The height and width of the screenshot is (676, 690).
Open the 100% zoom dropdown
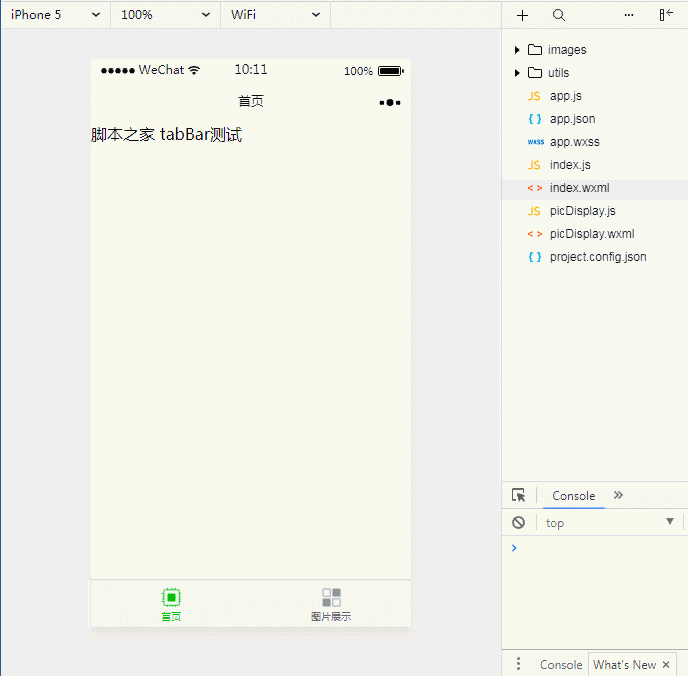click(x=165, y=15)
